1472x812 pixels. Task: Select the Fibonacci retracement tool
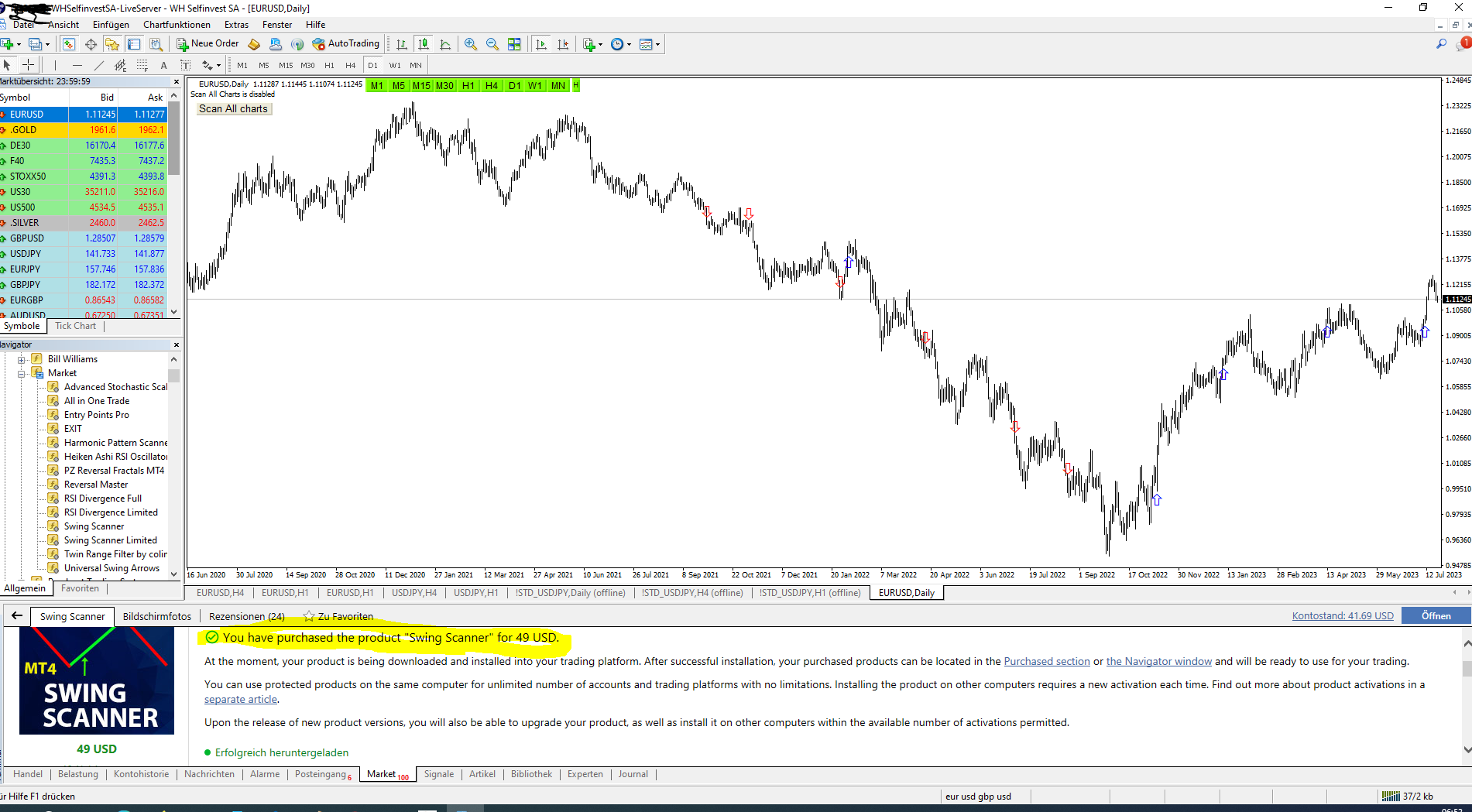click(x=142, y=65)
